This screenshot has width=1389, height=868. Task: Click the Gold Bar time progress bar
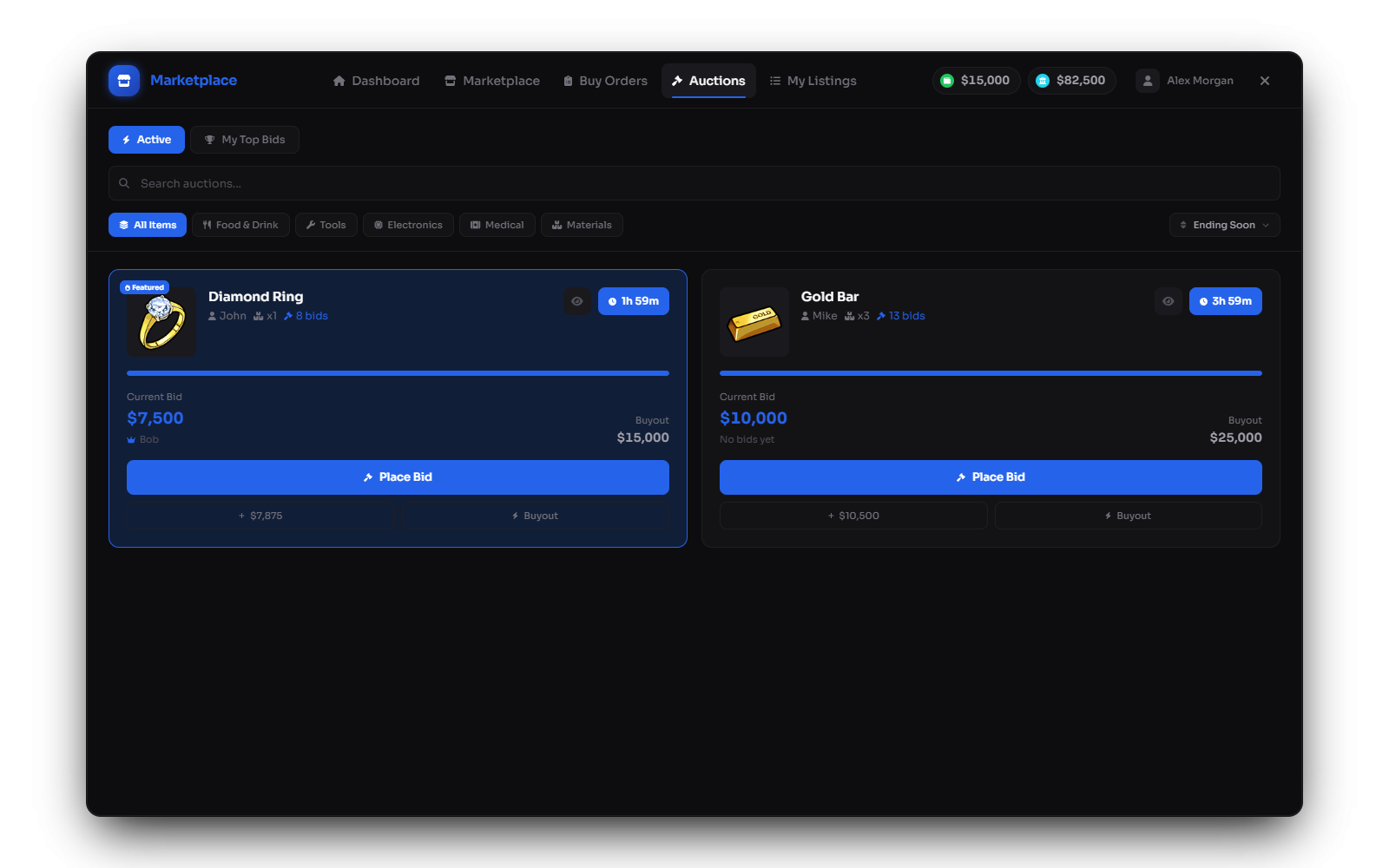pyautogui.click(x=991, y=373)
